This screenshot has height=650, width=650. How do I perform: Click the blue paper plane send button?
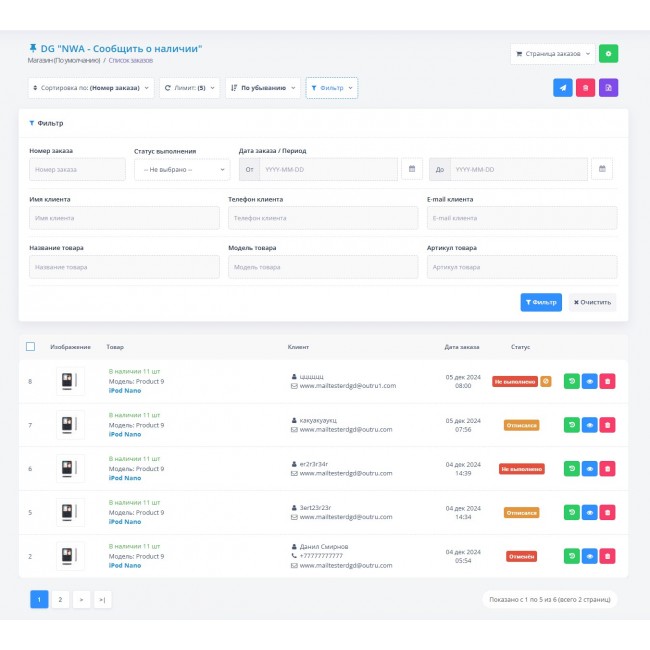click(x=563, y=88)
